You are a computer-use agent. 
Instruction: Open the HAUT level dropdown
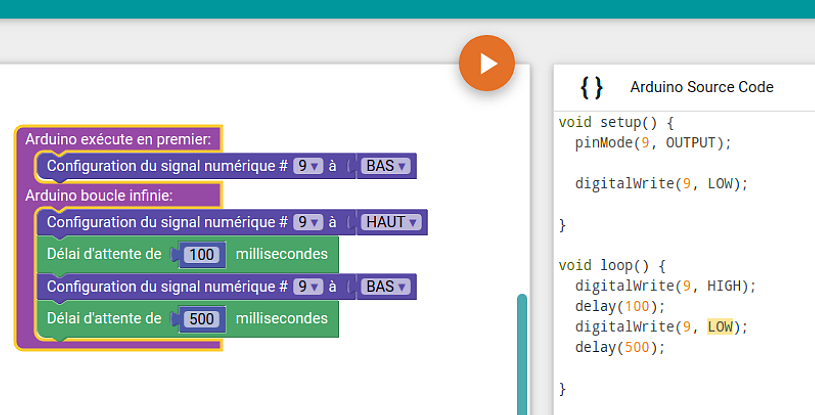click(391, 222)
